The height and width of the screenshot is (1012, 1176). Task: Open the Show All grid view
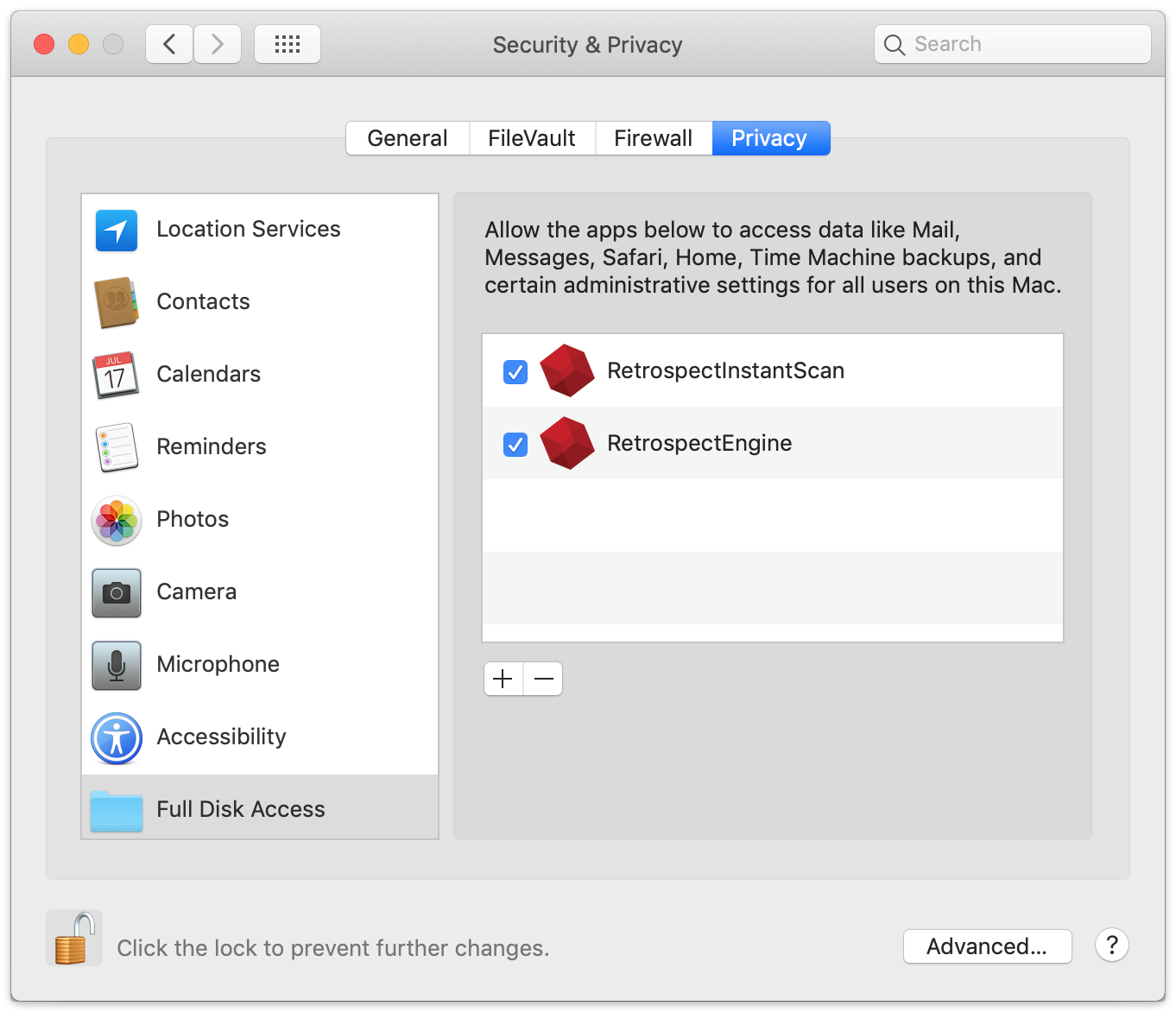tap(288, 44)
